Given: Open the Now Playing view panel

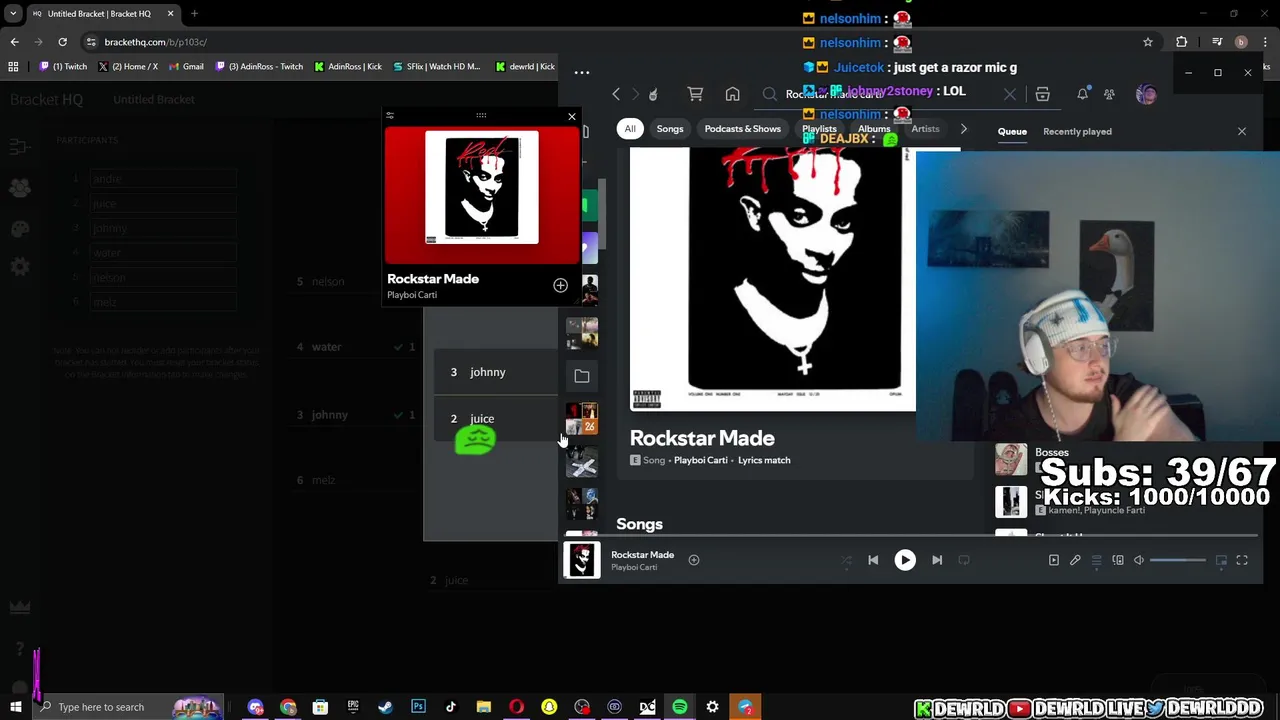Looking at the screenshot, I should [1054, 560].
